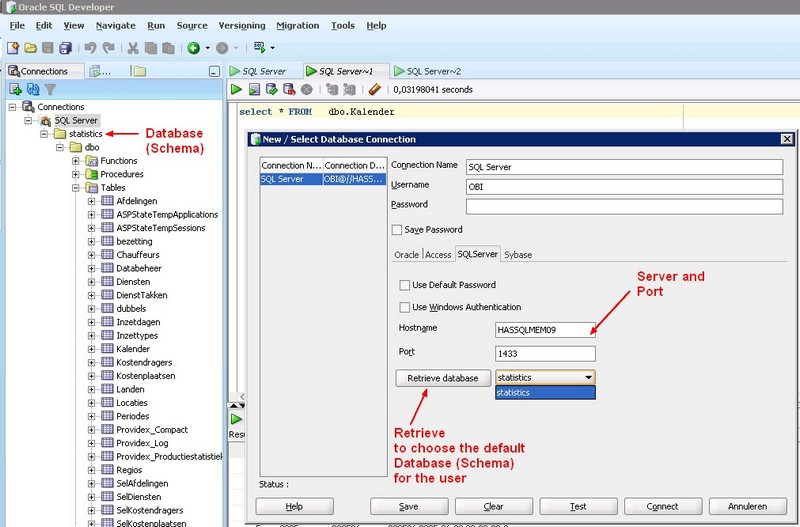The width and height of the screenshot is (800, 527).
Task: Click the Save All toolbar icon
Action: click(65, 47)
